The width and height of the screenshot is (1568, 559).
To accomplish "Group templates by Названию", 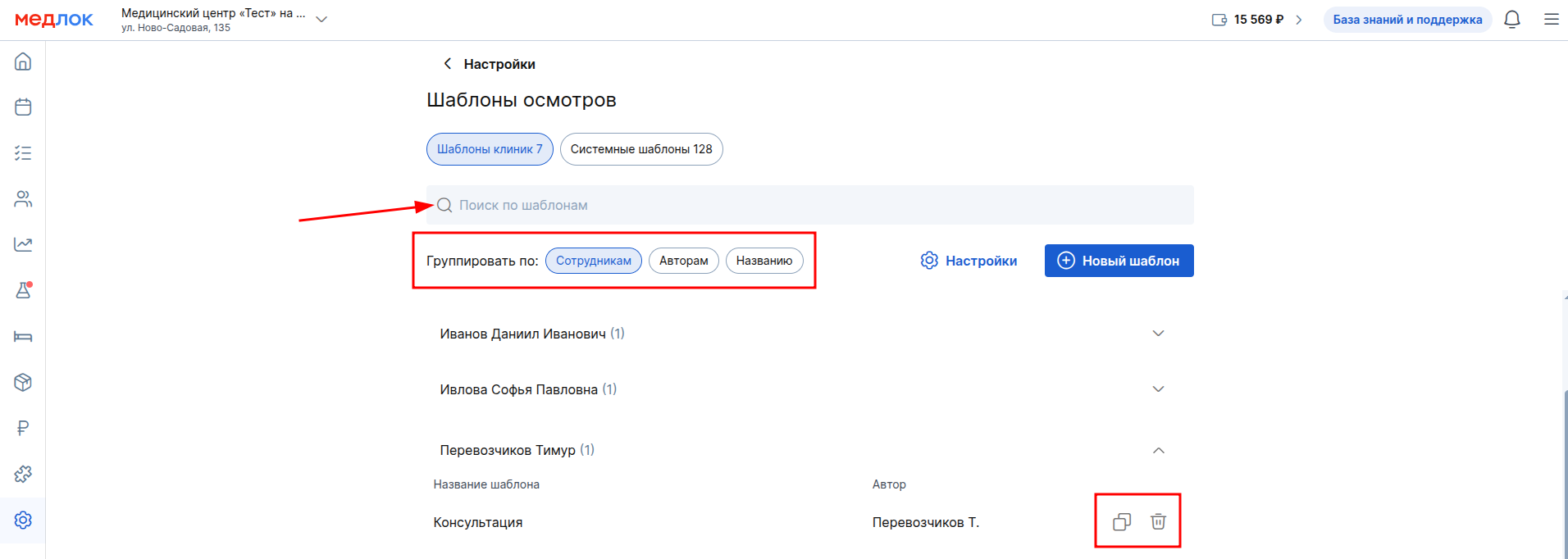I will coord(763,261).
